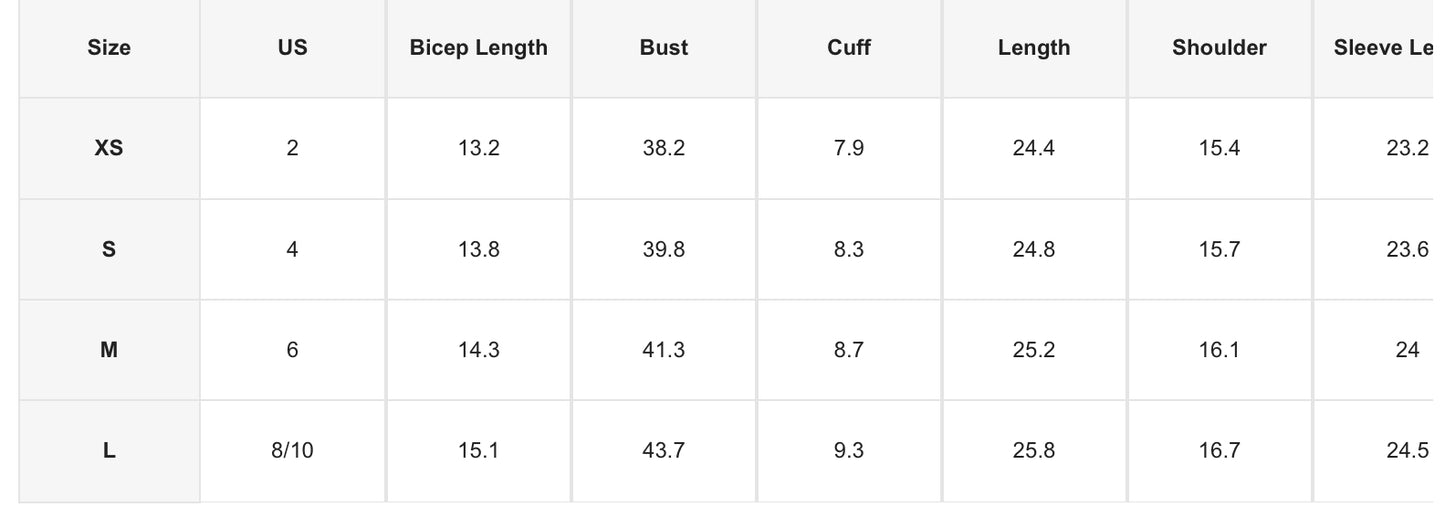The width and height of the screenshot is (1445, 507).
Task: Select the S size row label
Action: click(x=109, y=249)
